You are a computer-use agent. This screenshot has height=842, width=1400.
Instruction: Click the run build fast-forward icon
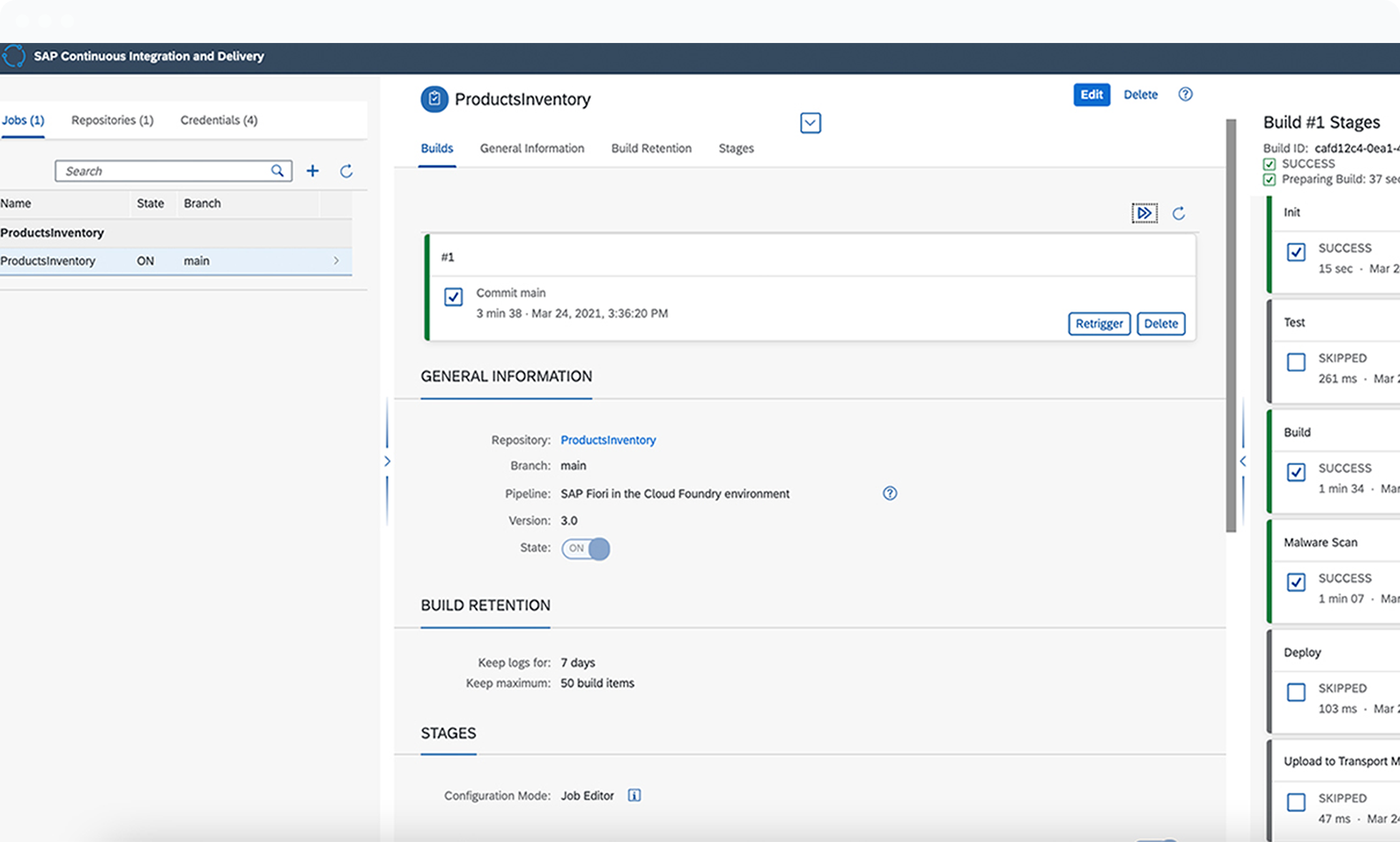click(x=1144, y=213)
